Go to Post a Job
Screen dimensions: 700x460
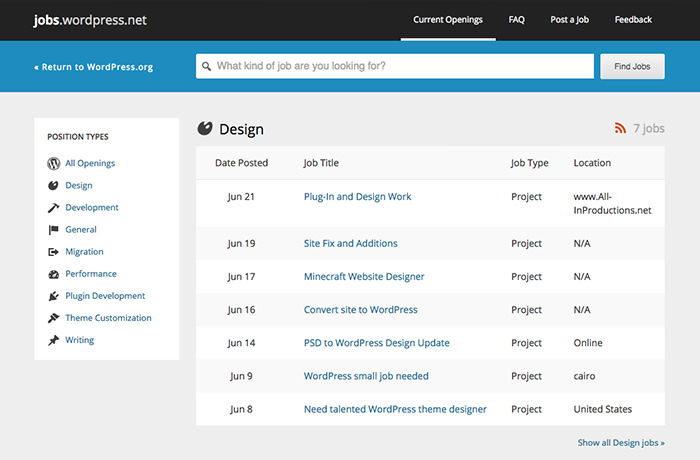(570, 20)
